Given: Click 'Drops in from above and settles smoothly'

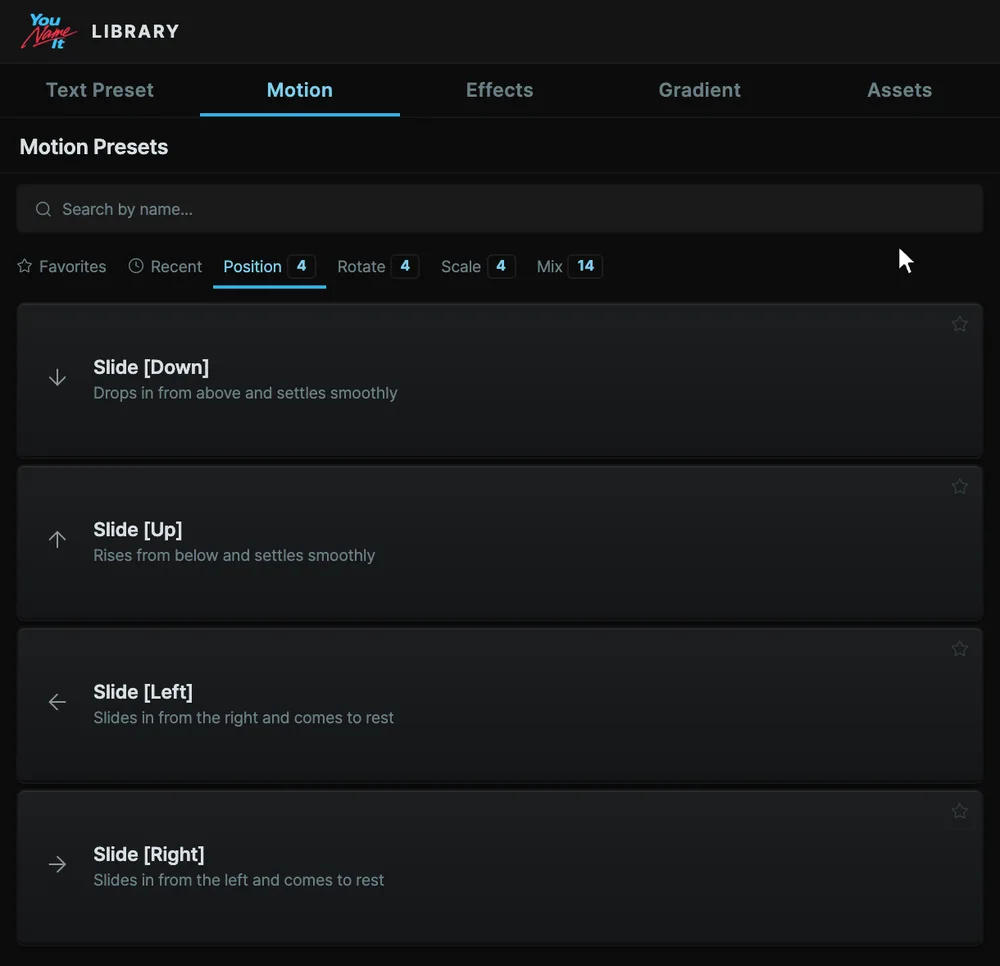Looking at the screenshot, I should point(246,393).
